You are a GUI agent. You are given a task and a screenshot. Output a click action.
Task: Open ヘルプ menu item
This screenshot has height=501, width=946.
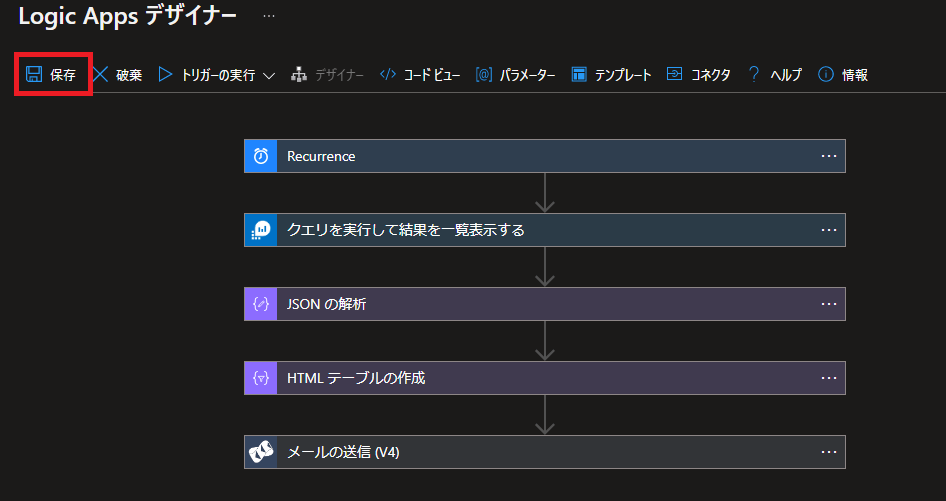[786, 75]
